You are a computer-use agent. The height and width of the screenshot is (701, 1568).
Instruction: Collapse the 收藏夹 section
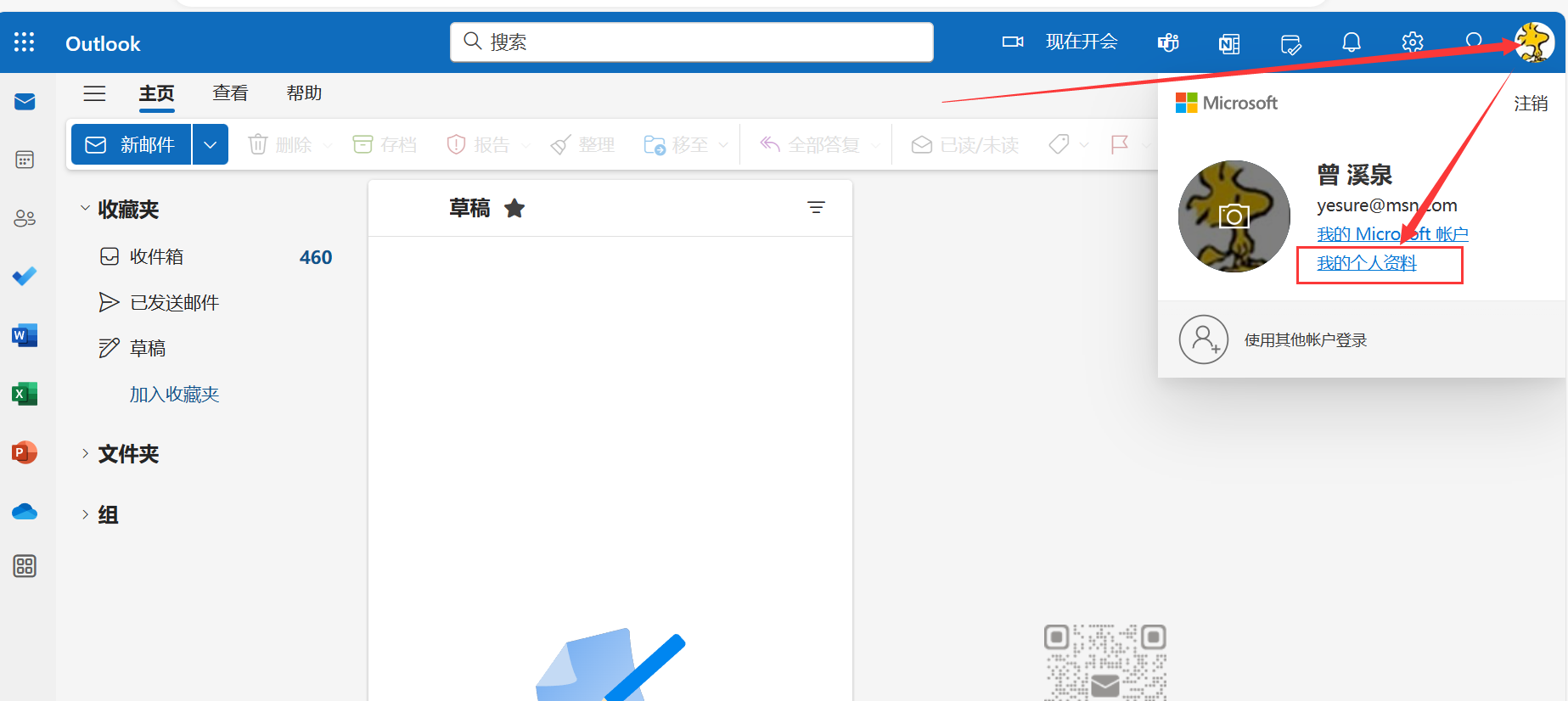[85, 209]
